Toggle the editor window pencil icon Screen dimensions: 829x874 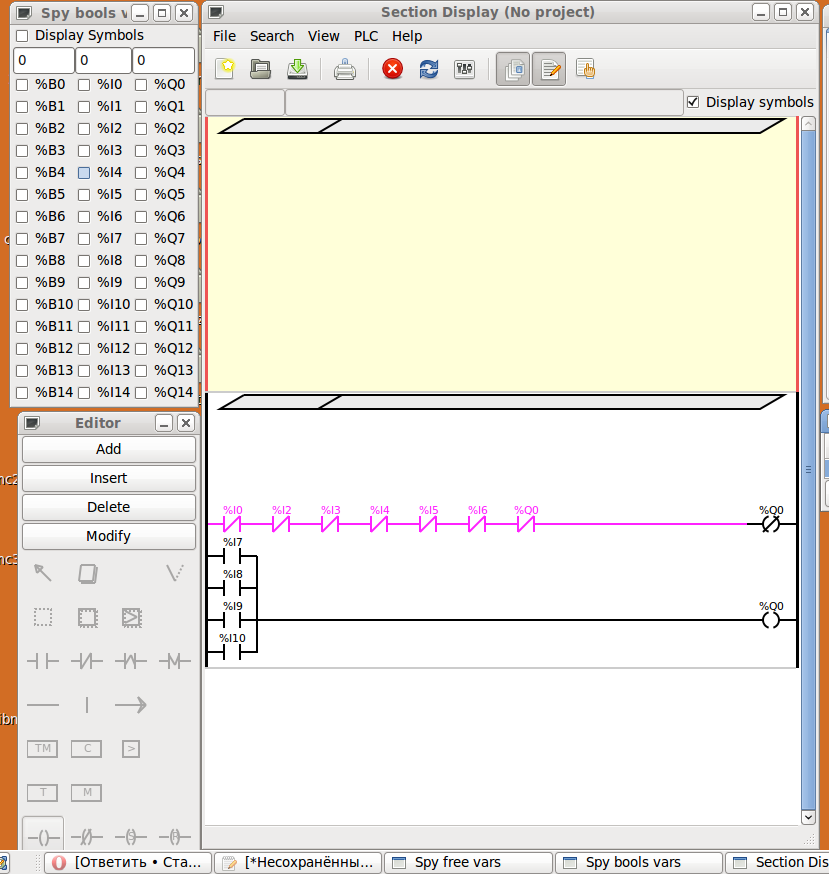[x=549, y=69]
